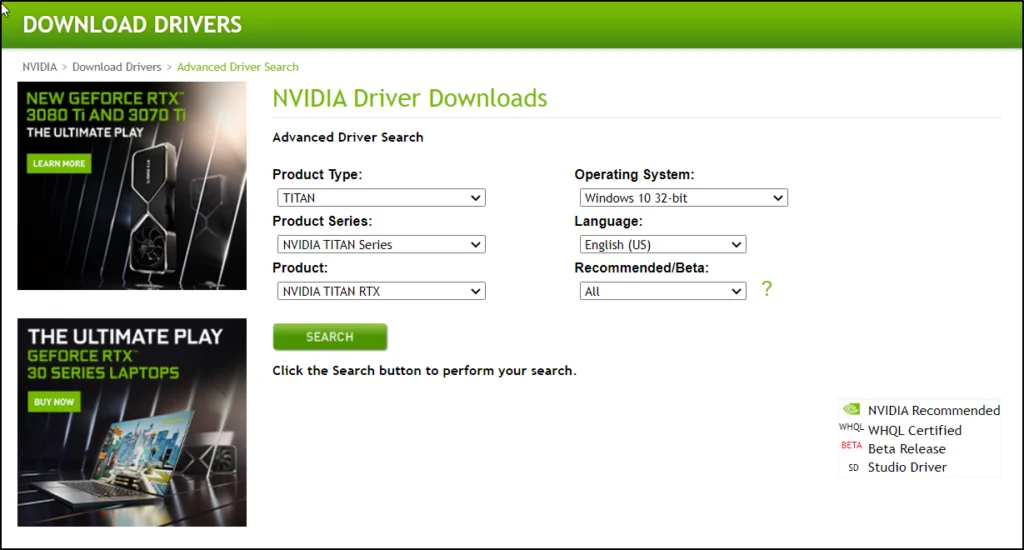1024x550 pixels.
Task: Click LEARN MORE on the RTX ad
Action: tap(59, 163)
